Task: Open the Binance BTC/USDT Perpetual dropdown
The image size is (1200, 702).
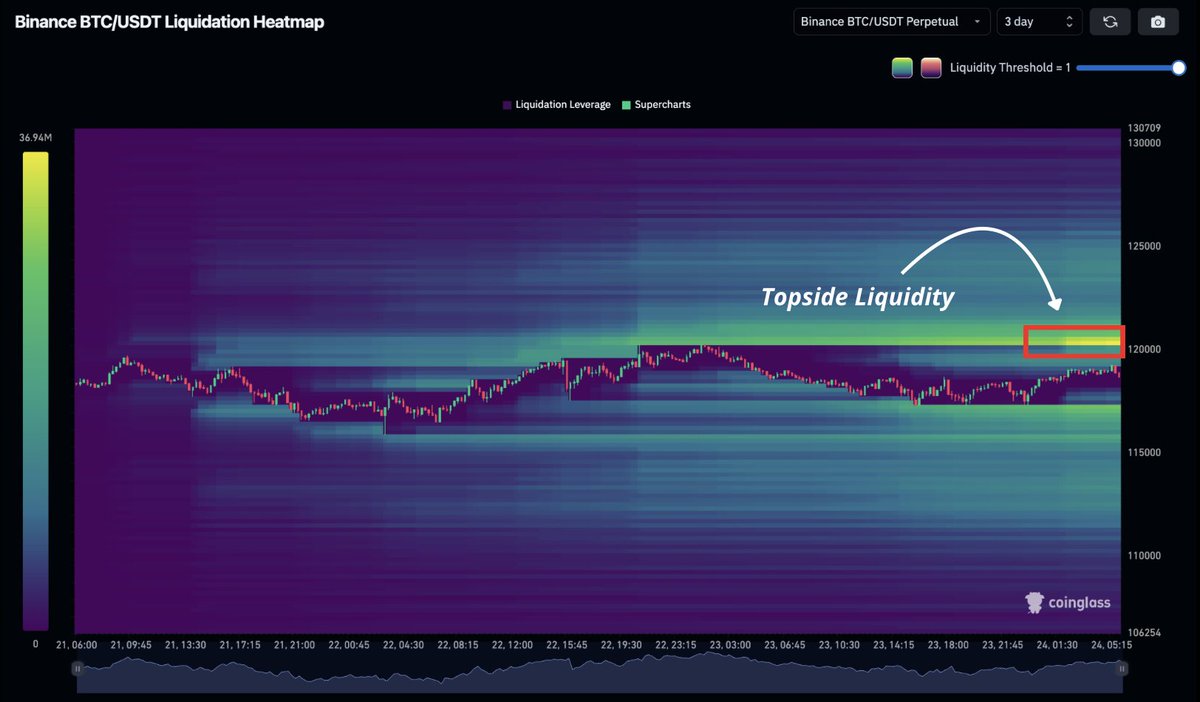Action: click(892, 21)
